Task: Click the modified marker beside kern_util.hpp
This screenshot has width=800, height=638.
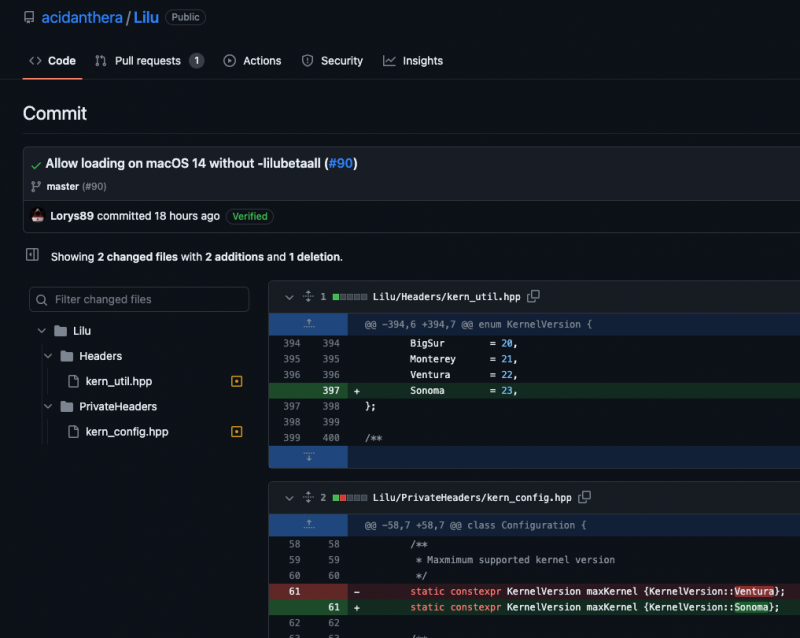Action: pyautogui.click(x=237, y=381)
